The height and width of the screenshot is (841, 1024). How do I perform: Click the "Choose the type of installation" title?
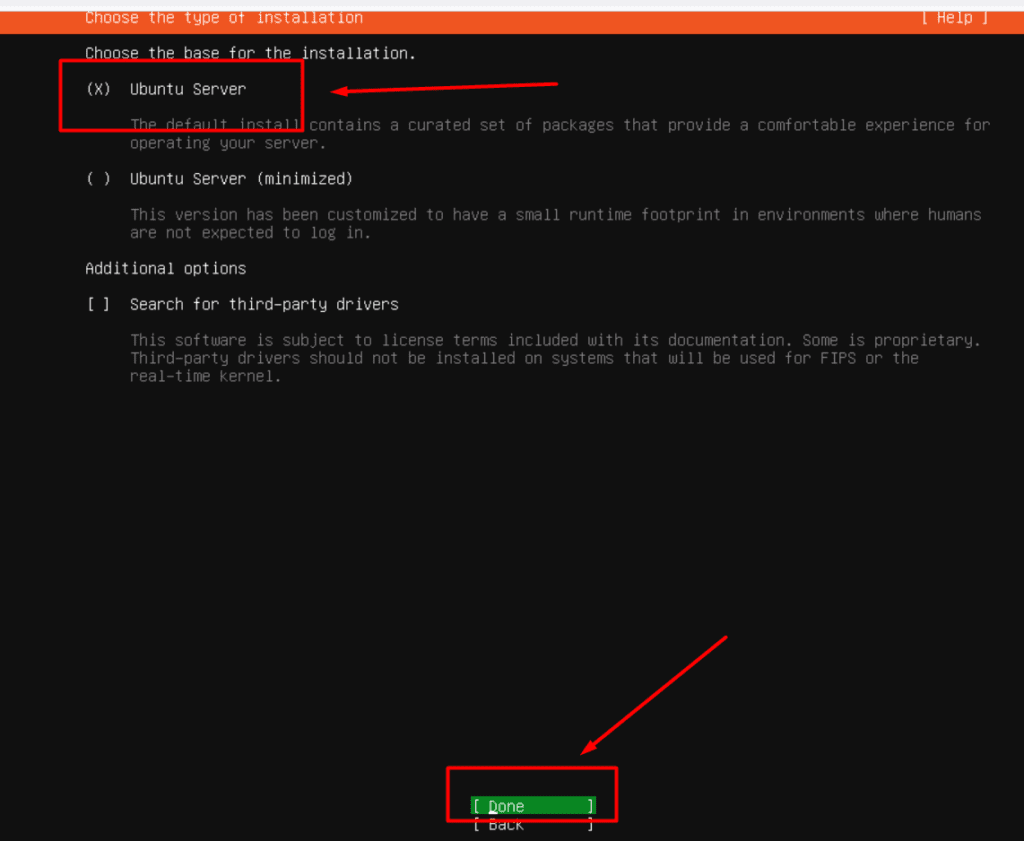tap(224, 18)
